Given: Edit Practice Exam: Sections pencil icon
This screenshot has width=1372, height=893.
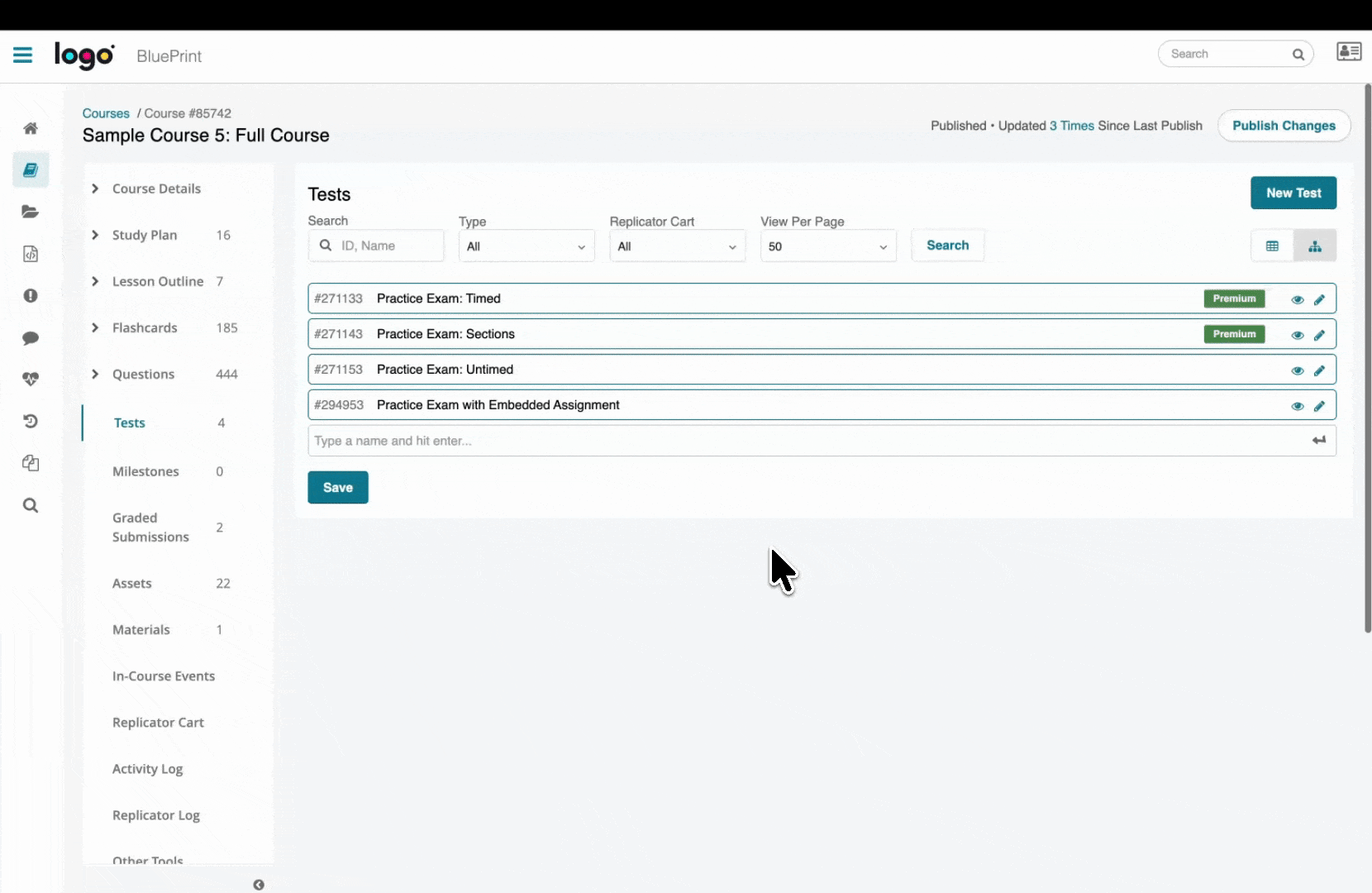Looking at the screenshot, I should tap(1319, 335).
